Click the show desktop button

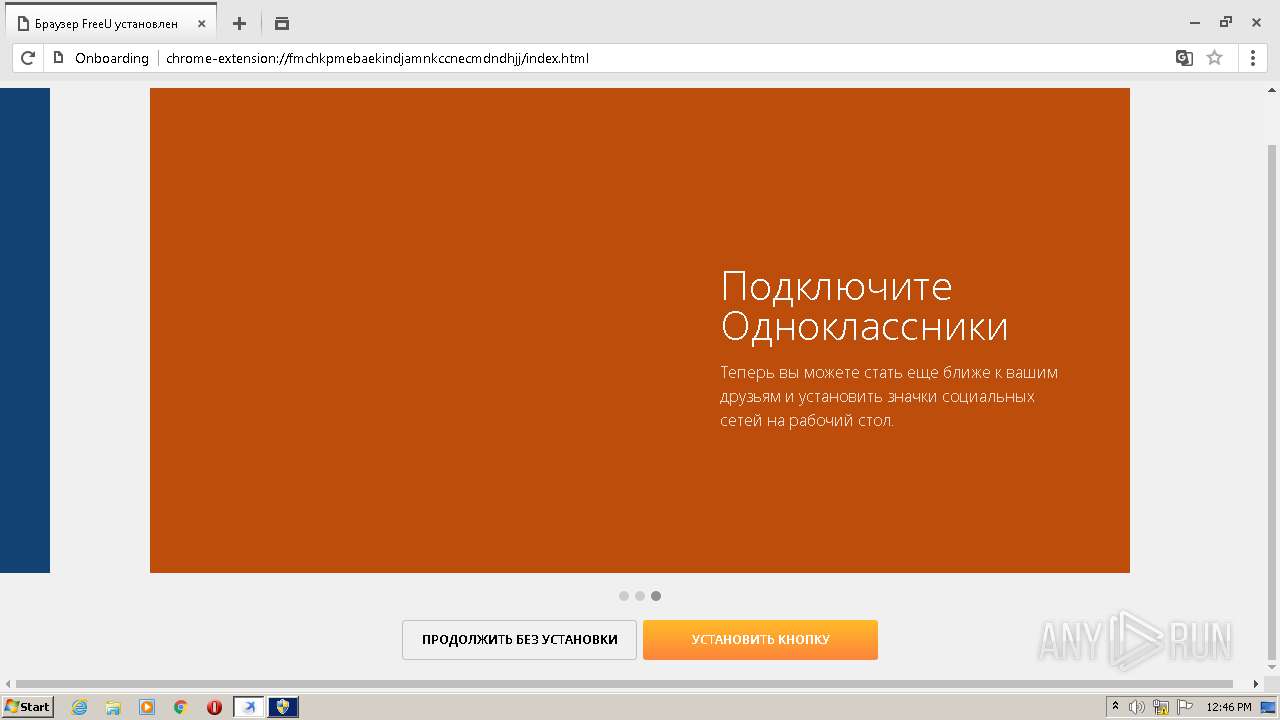[x=1269, y=707]
